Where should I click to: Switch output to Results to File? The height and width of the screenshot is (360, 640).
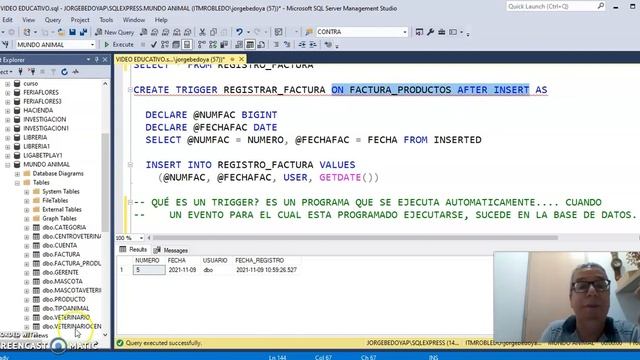(261, 44)
